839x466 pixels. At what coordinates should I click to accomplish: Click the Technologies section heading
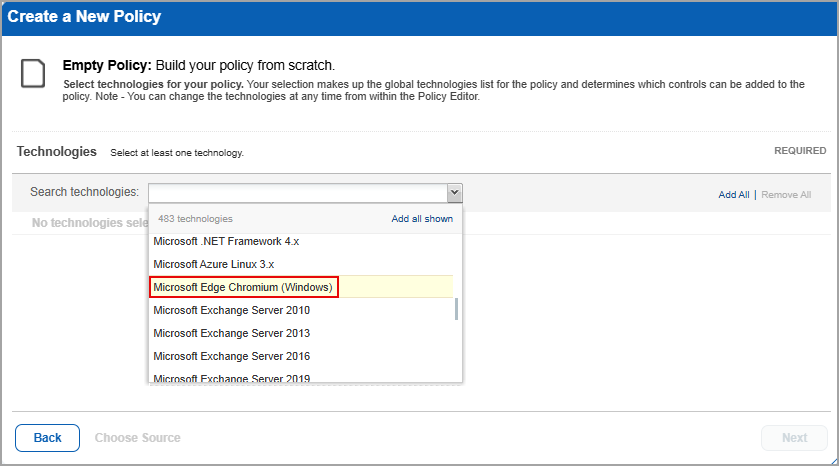[x=57, y=152]
